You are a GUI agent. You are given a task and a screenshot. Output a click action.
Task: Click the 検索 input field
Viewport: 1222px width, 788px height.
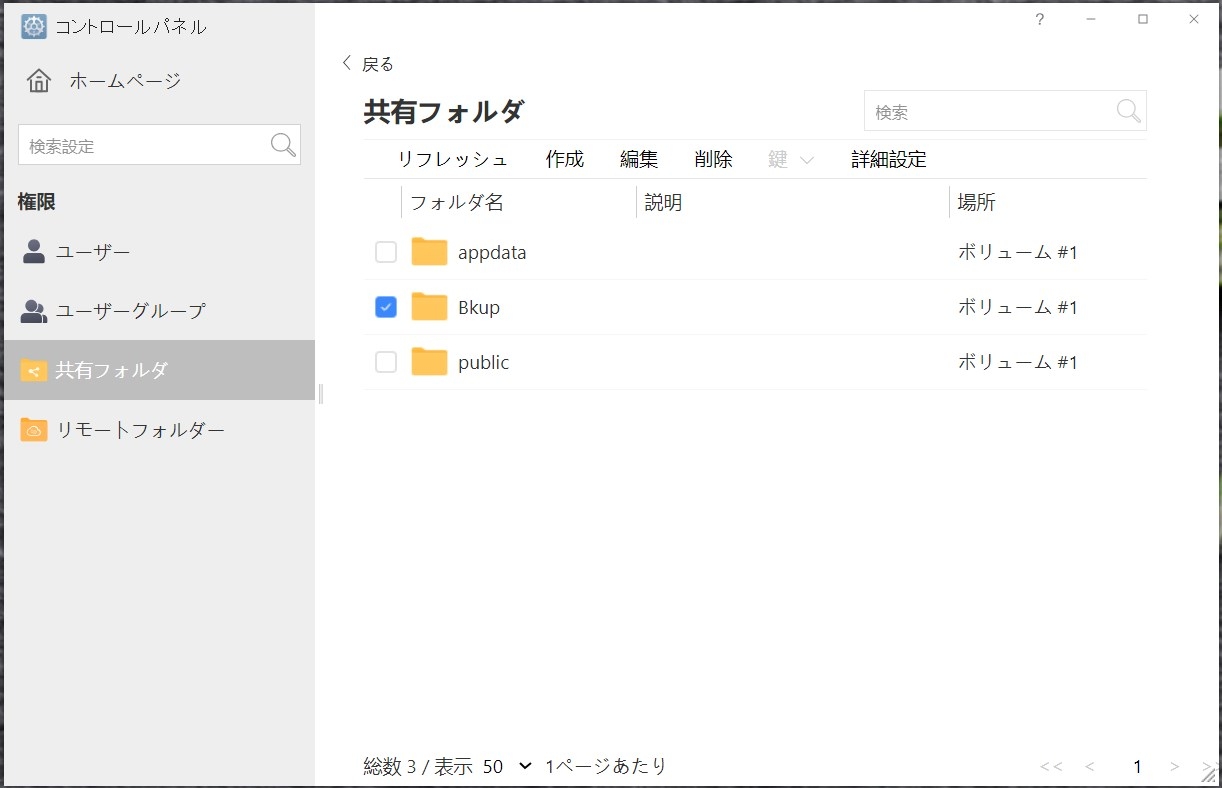coord(988,112)
